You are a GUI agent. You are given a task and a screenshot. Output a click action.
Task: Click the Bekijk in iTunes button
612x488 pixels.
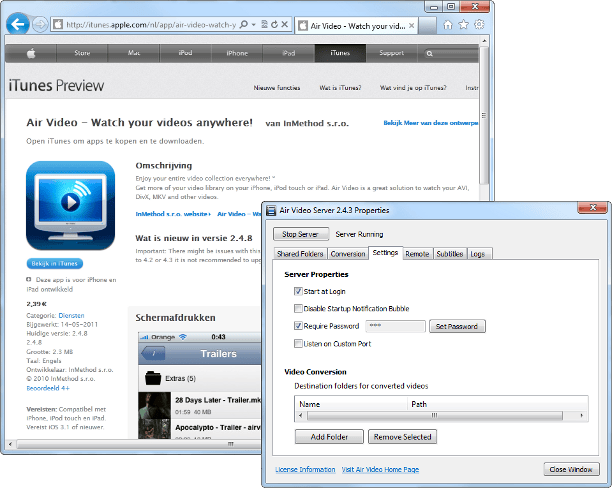[55, 264]
